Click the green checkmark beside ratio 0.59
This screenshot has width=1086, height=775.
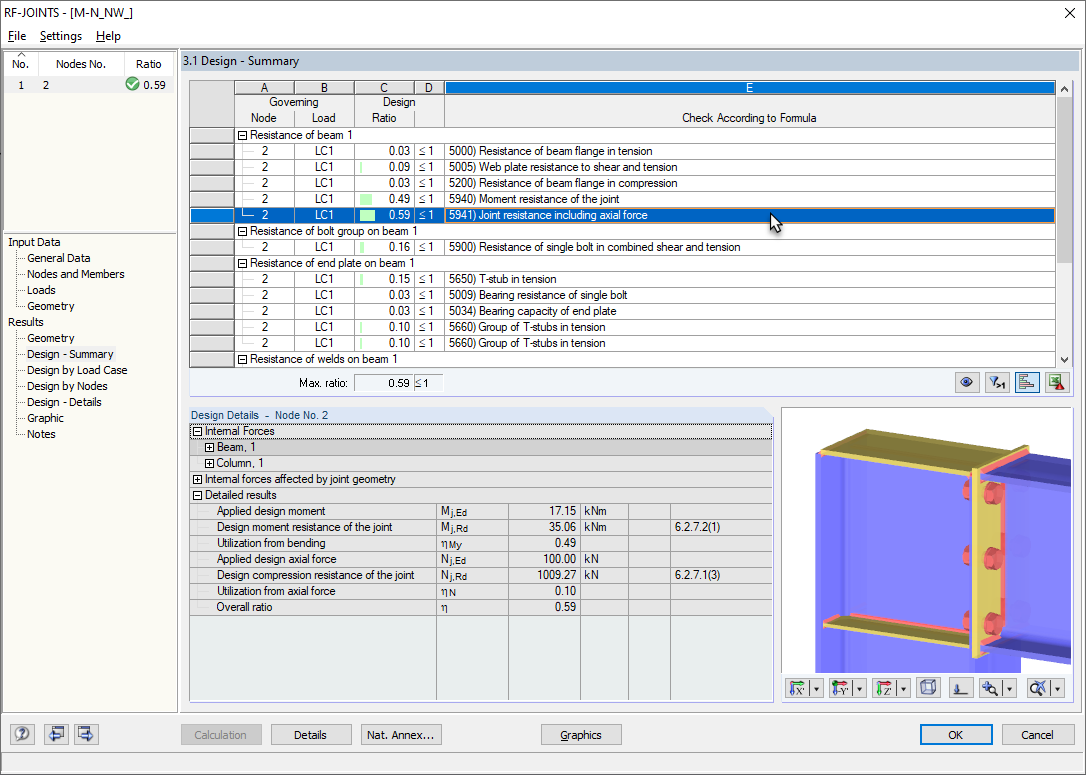[132, 84]
